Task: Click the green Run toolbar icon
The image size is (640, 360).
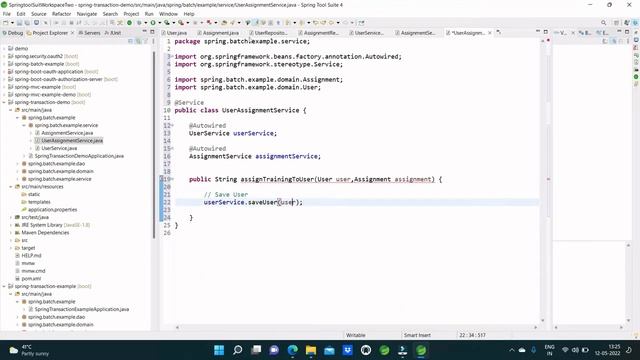Action: click(x=153, y=23)
